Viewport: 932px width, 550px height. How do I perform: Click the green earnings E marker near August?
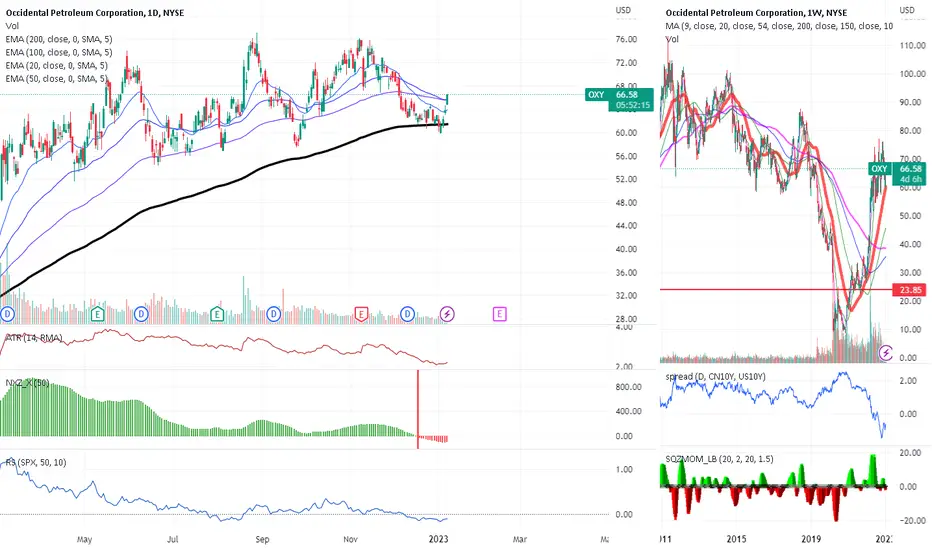pos(217,313)
